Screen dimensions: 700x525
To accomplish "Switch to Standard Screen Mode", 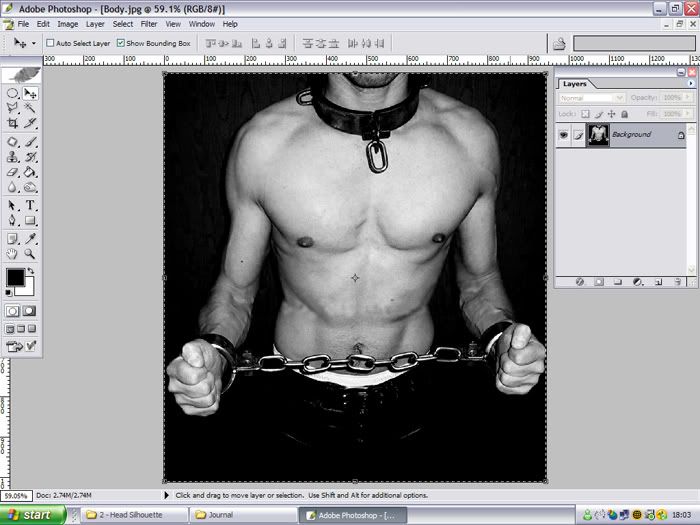I will 10,329.
